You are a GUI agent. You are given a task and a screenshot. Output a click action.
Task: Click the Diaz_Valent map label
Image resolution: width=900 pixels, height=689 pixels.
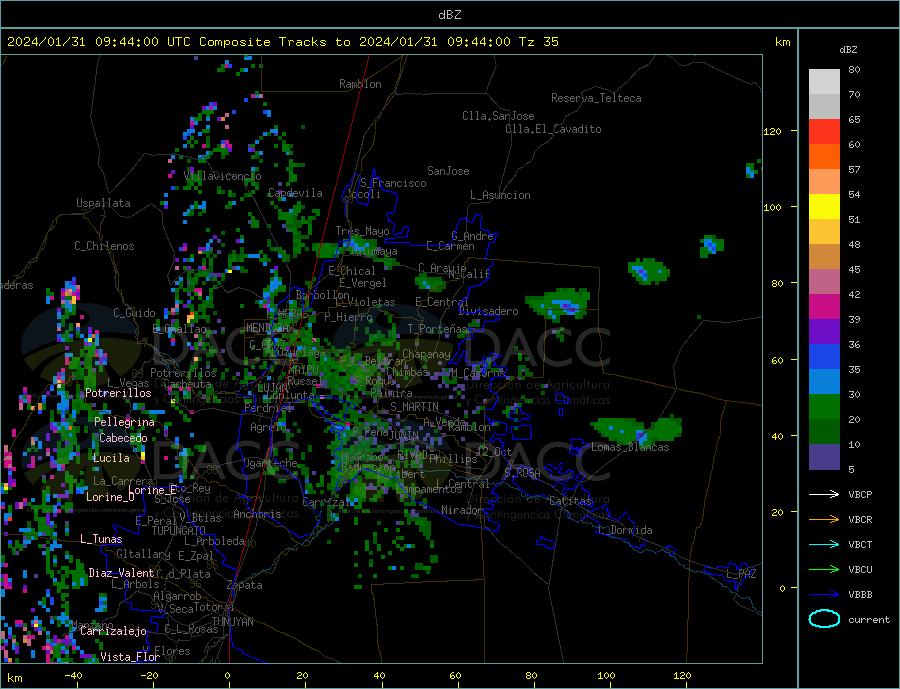122,572
